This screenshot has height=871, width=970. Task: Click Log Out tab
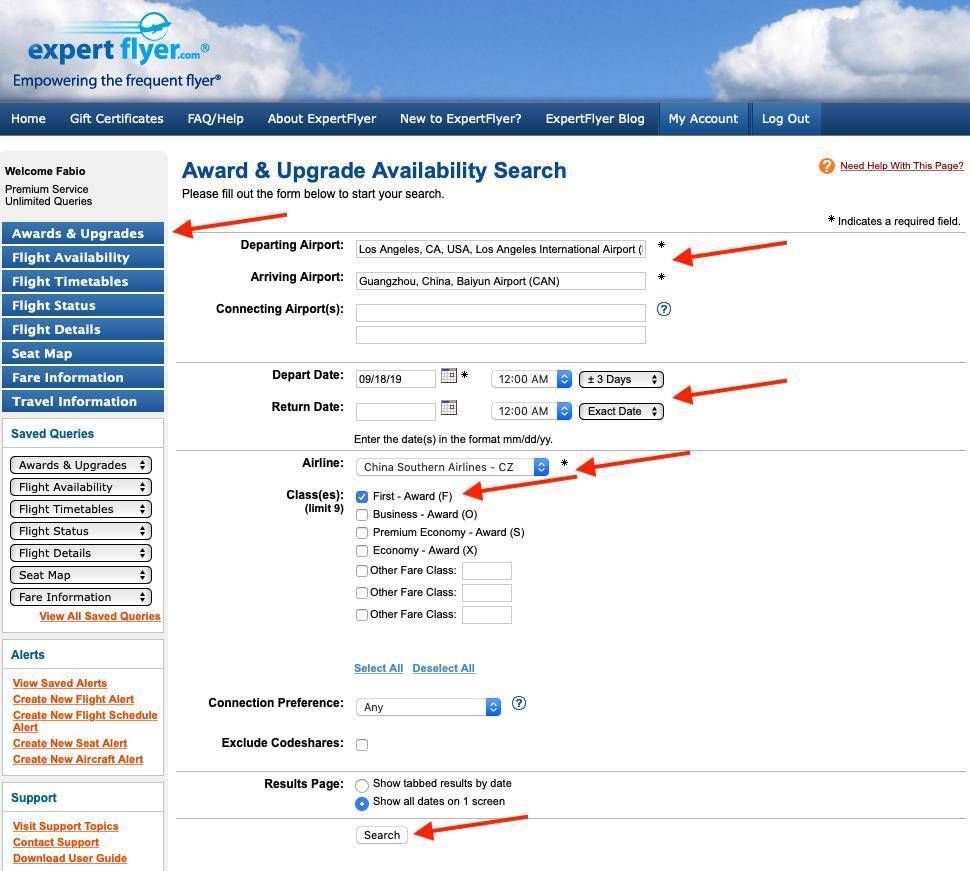pos(786,119)
